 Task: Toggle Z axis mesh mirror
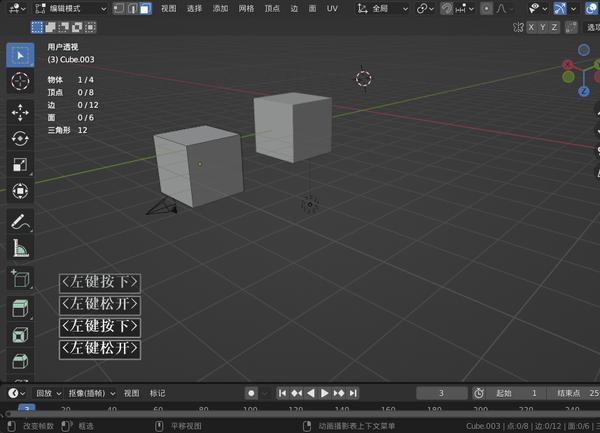click(554, 27)
